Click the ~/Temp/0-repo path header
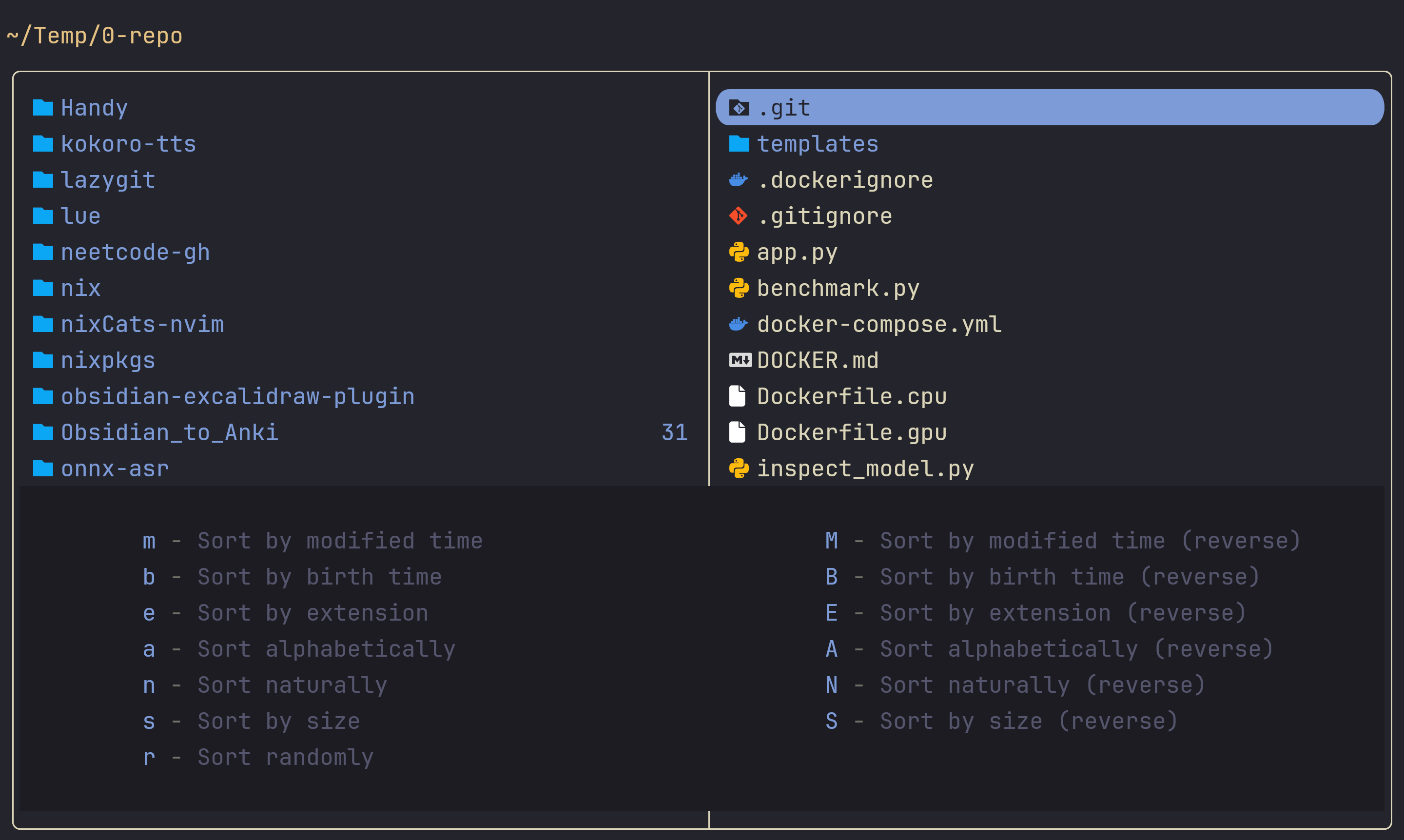 click(95, 36)
